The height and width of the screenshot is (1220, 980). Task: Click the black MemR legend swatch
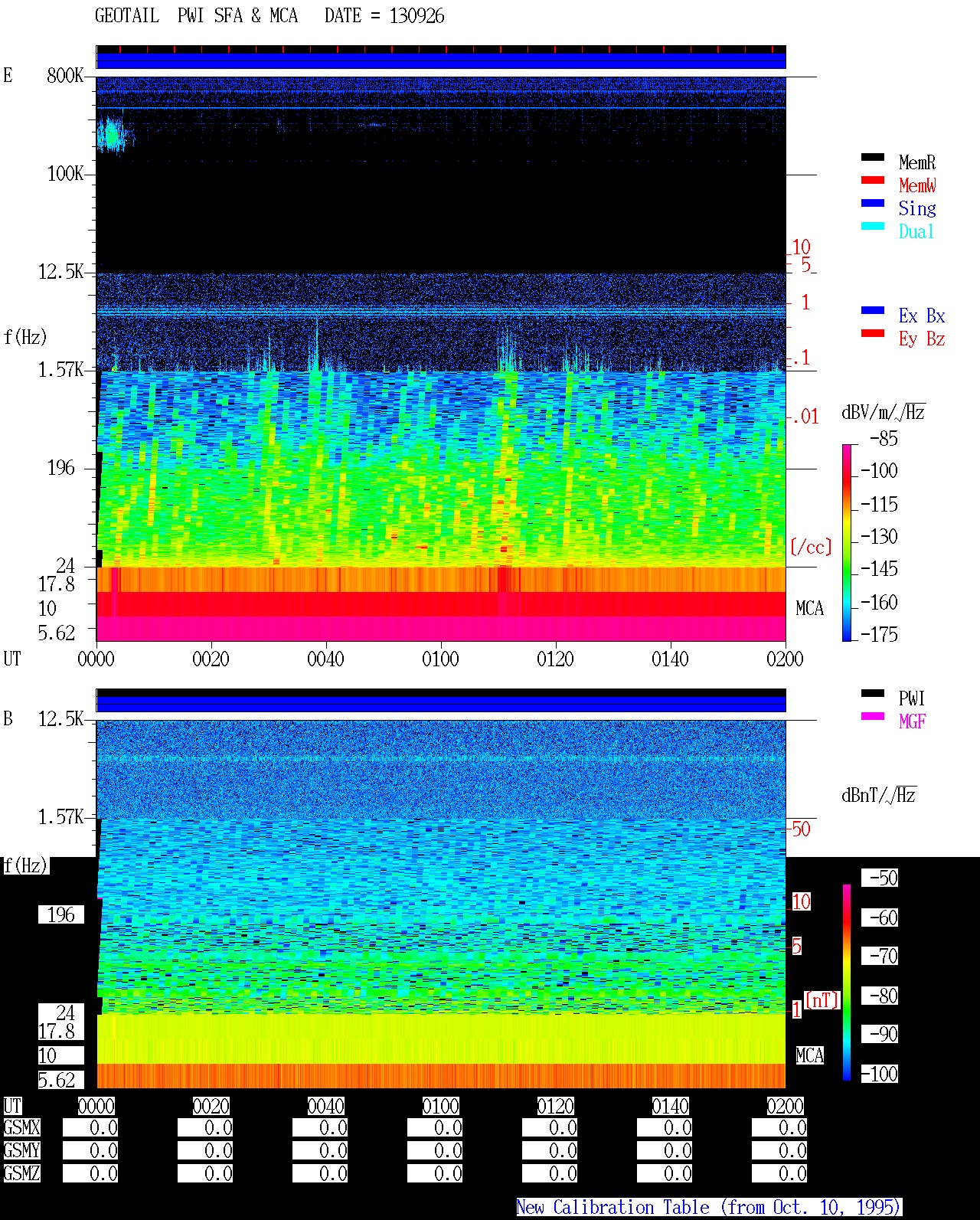873,157
